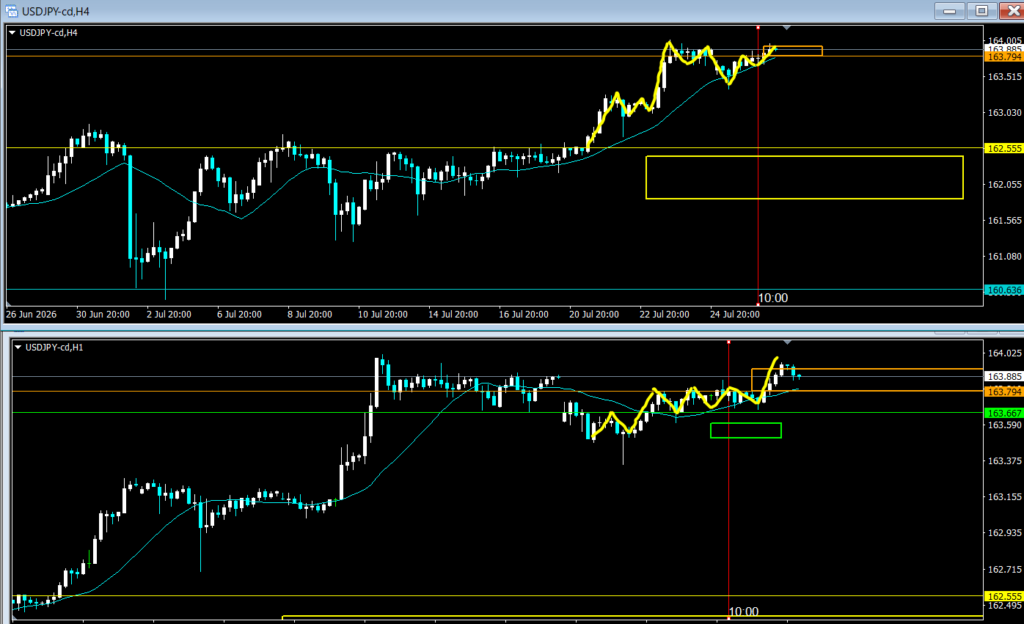Click the 162.715 price scale value on H1

coord(1004,569)
